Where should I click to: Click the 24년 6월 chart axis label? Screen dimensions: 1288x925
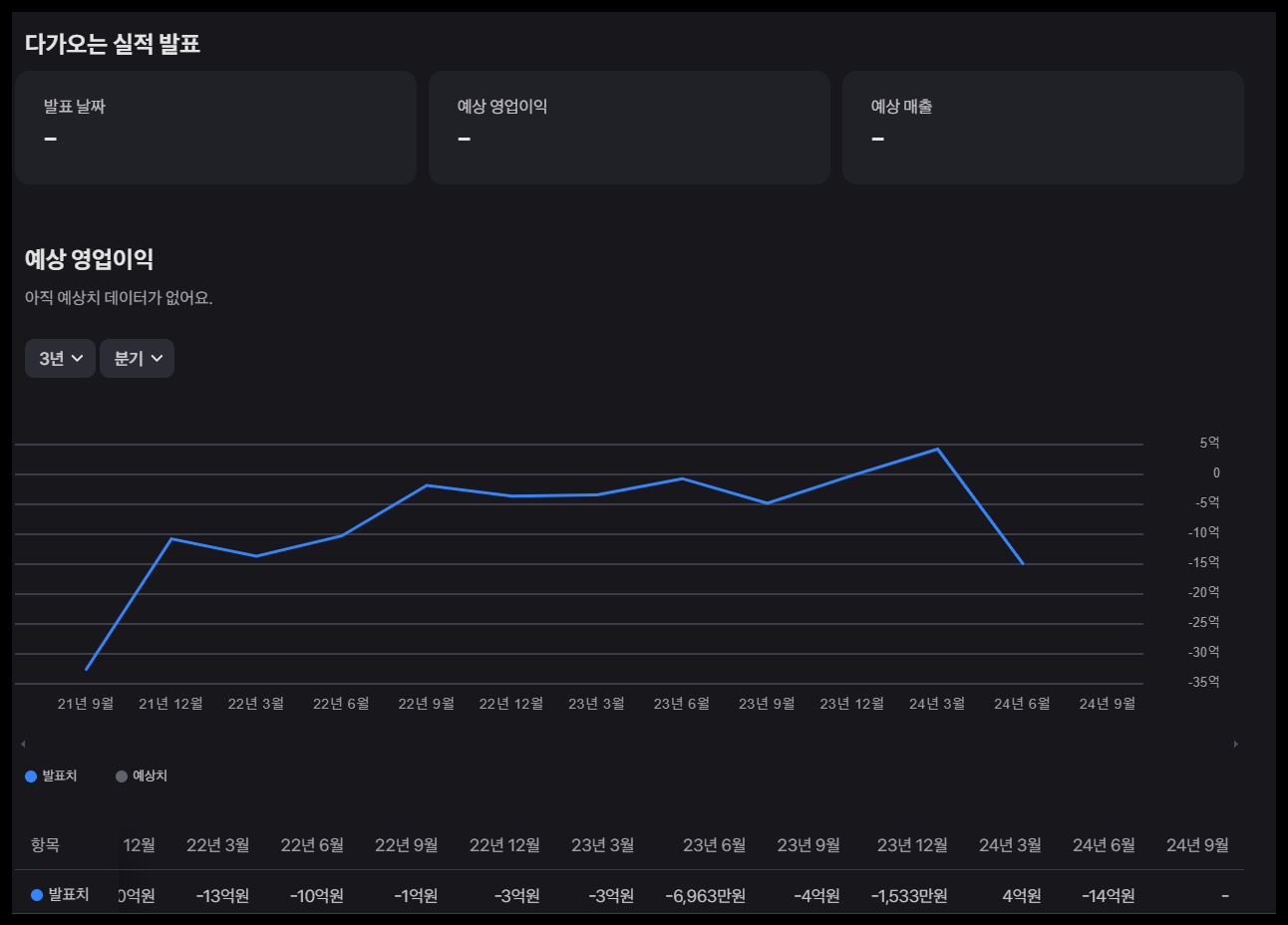(x=1022, y=704)
